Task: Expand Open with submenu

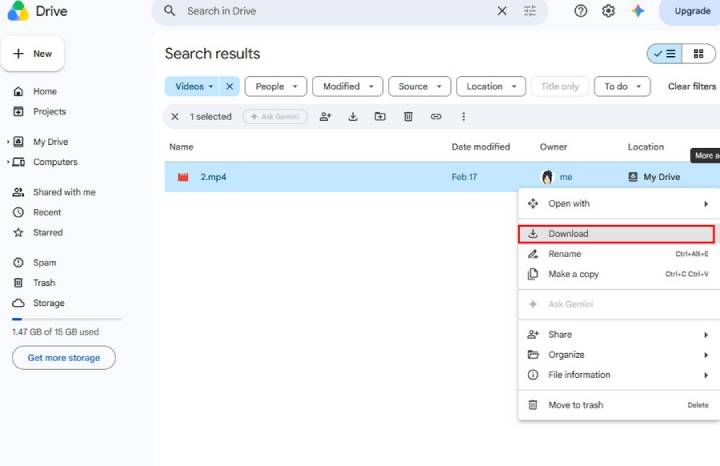Action: tap(619, 204)
